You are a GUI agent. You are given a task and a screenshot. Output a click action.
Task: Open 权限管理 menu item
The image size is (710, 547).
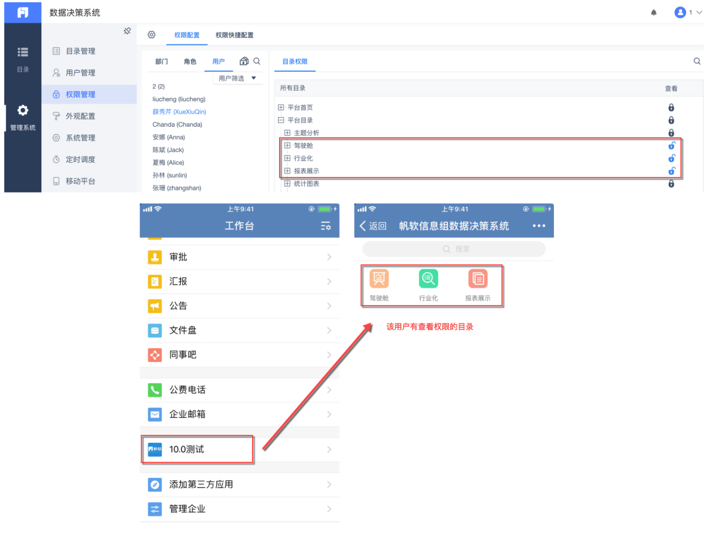pos(89,94)
